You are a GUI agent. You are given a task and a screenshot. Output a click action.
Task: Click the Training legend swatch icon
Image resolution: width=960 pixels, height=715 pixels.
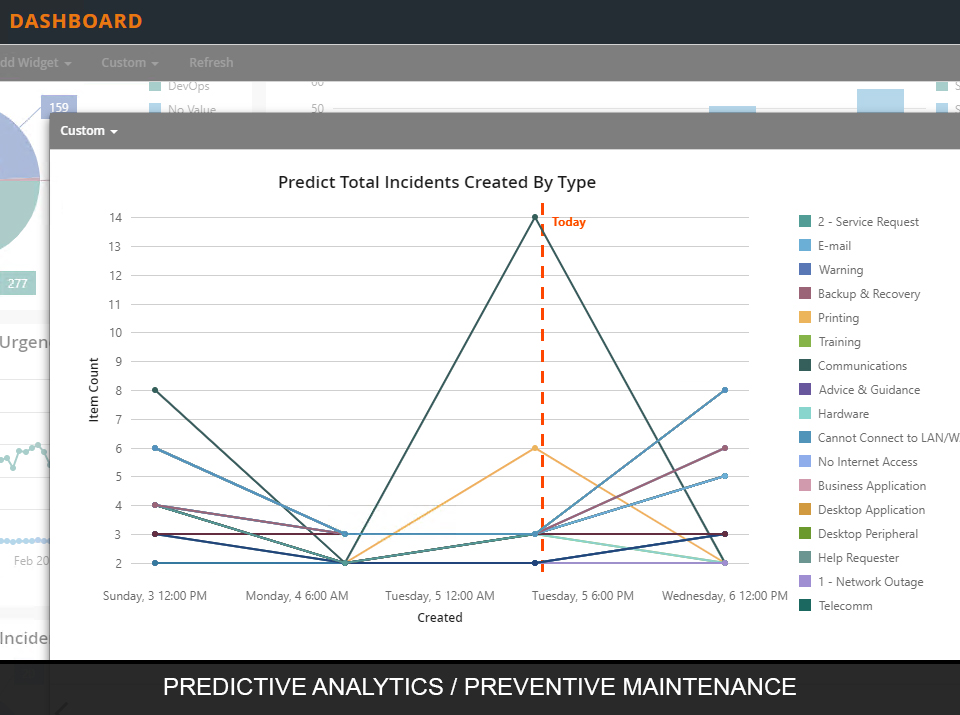coord(805,342)
